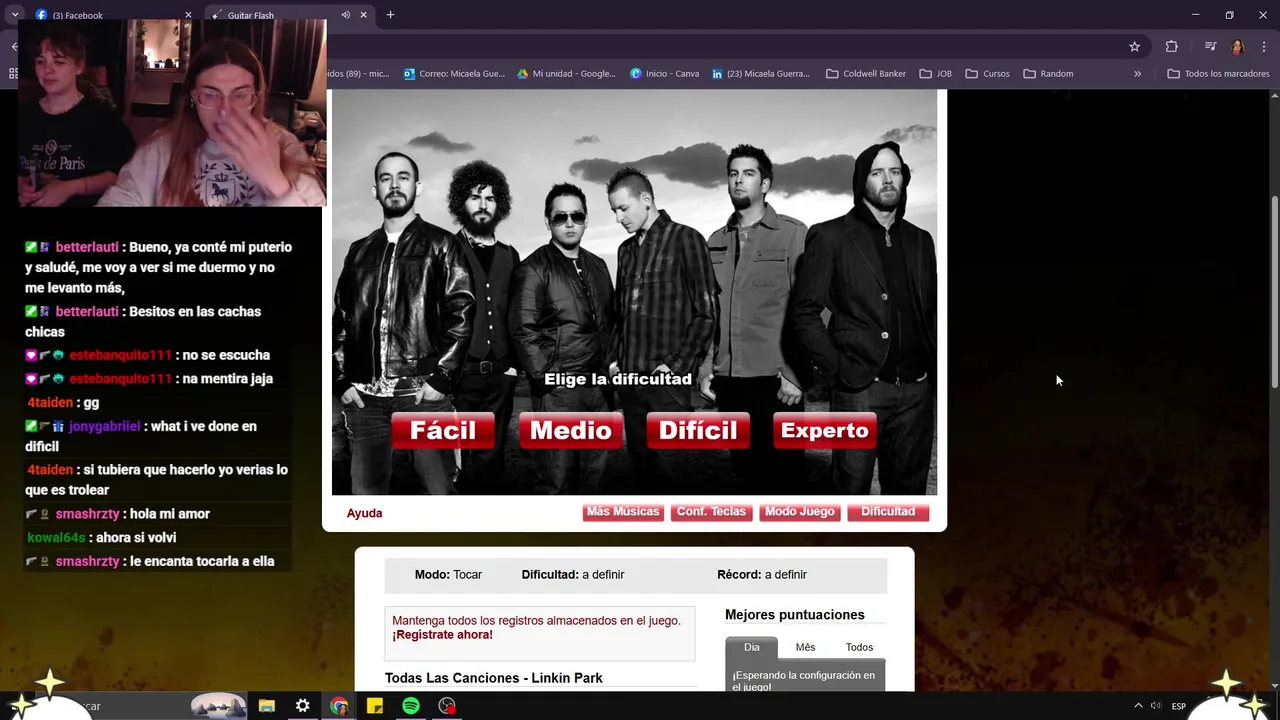Click the Récord: a definir text
Screen dimensions: 1280x720
[x=762, y=575]
